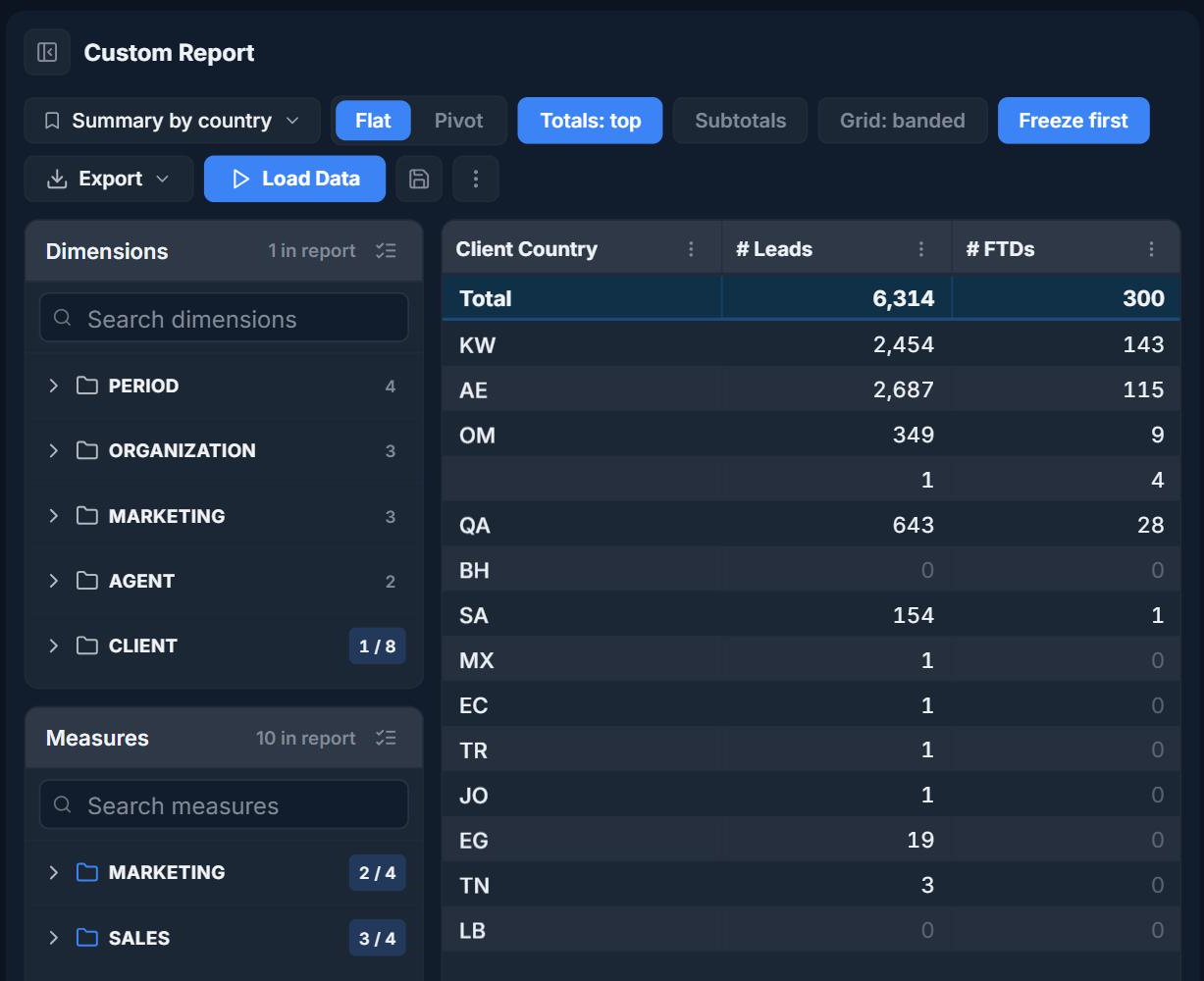
Task: Switch to Pivot view
Action: point(458,121)
